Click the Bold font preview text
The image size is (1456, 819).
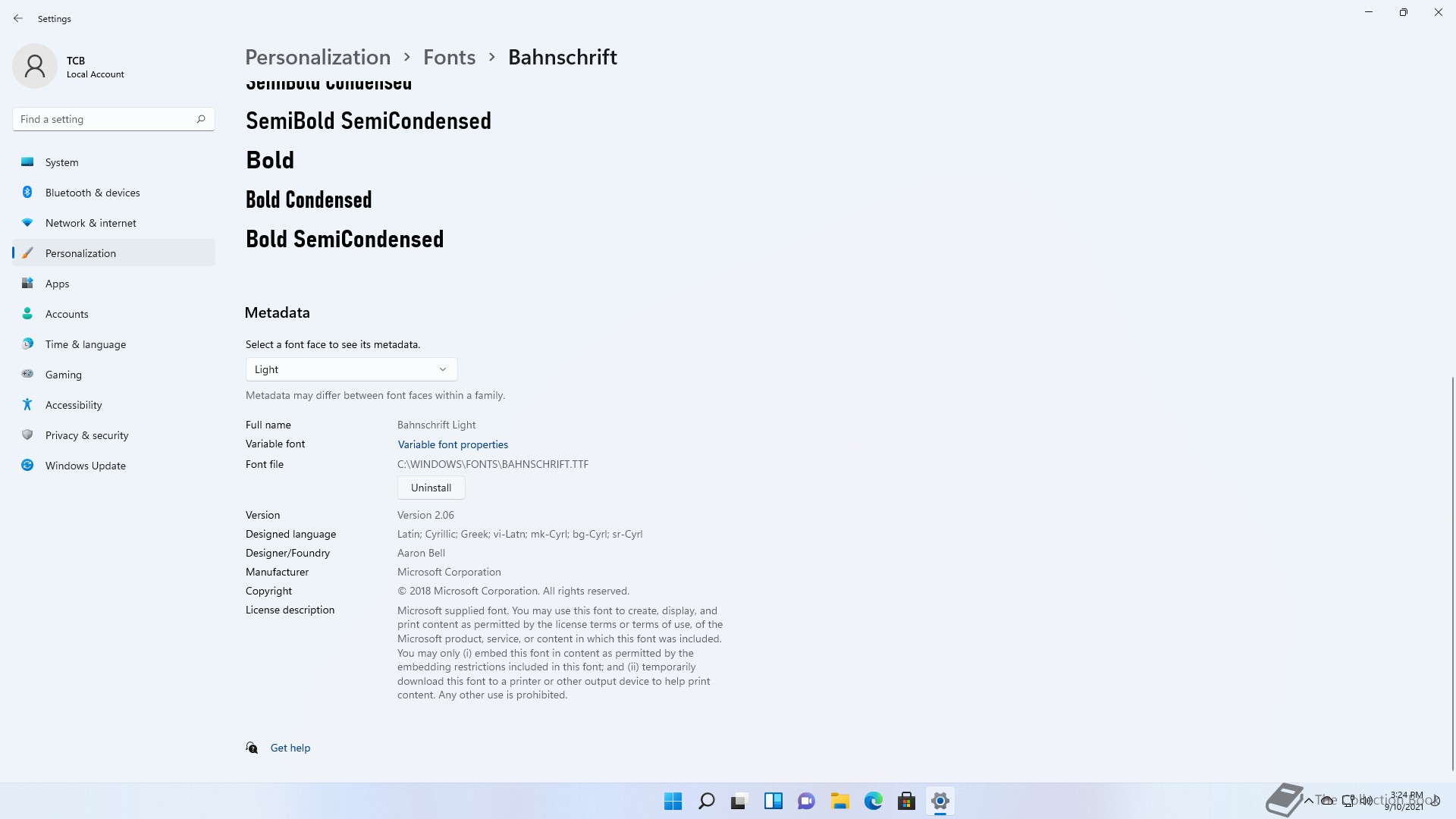(270, 160)
